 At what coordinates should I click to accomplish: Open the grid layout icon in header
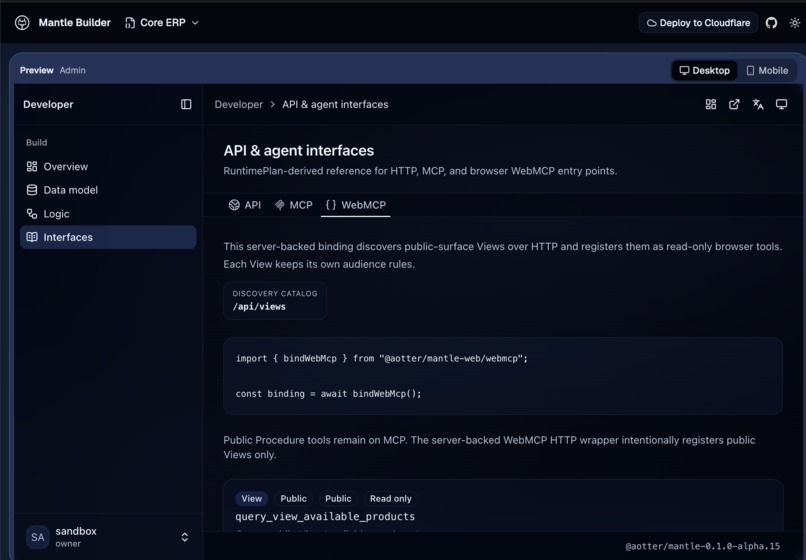(710, 104)
